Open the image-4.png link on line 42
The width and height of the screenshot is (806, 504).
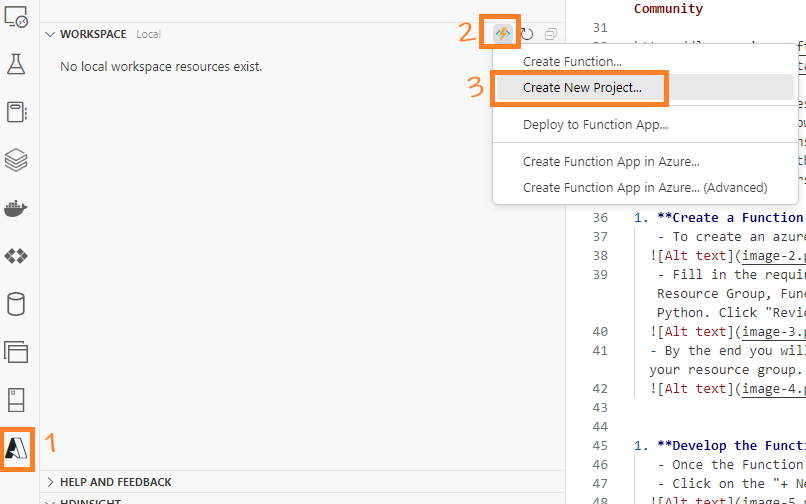pos(774,389)
